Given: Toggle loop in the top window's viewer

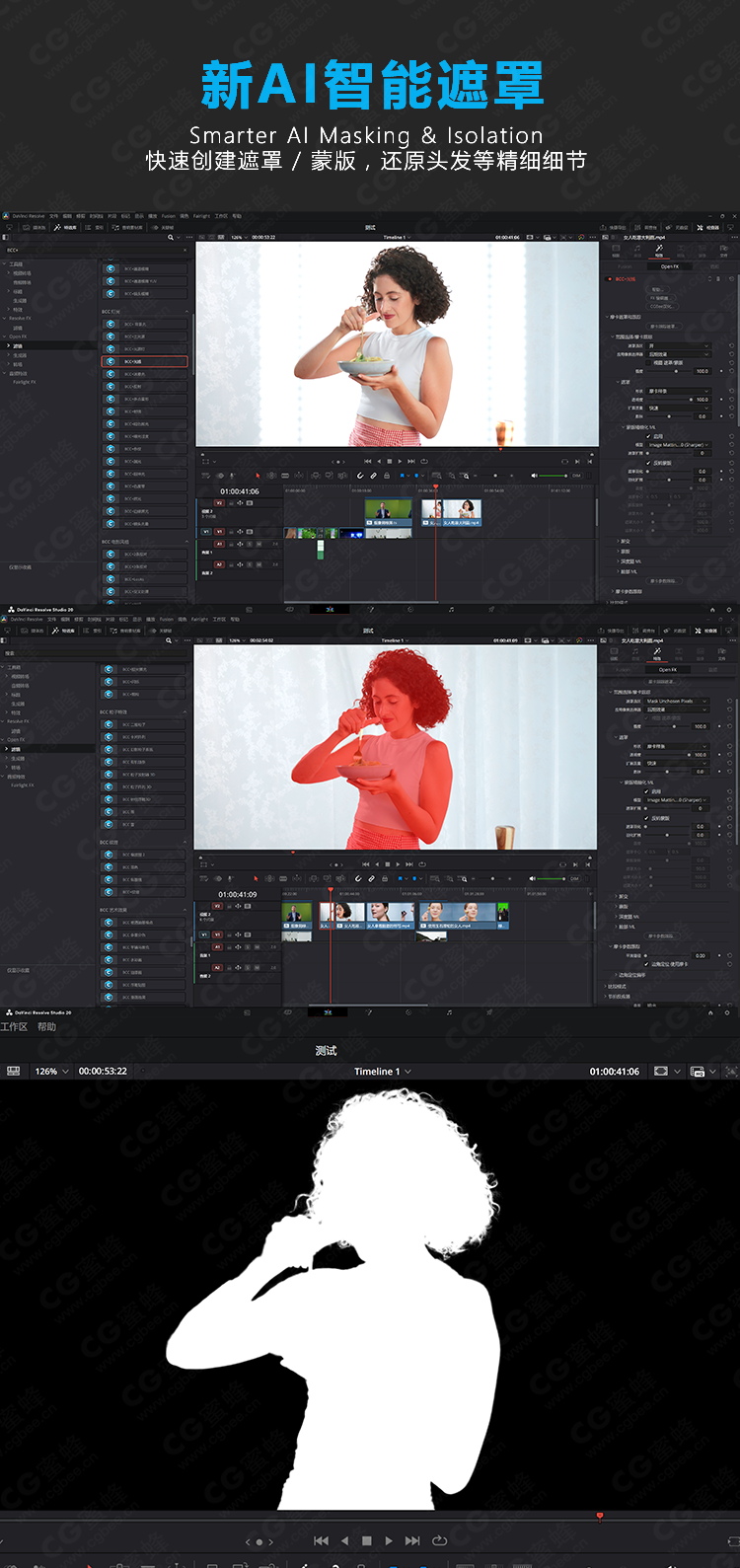Looking at the screenshot, I should 424,461.
